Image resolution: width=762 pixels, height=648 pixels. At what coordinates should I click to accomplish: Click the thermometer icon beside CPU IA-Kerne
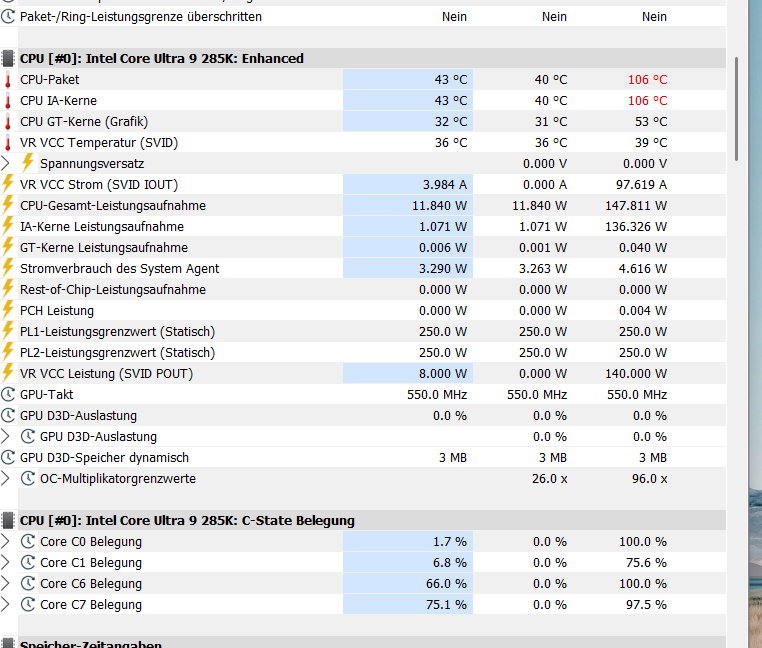click(x=8, y=101)
